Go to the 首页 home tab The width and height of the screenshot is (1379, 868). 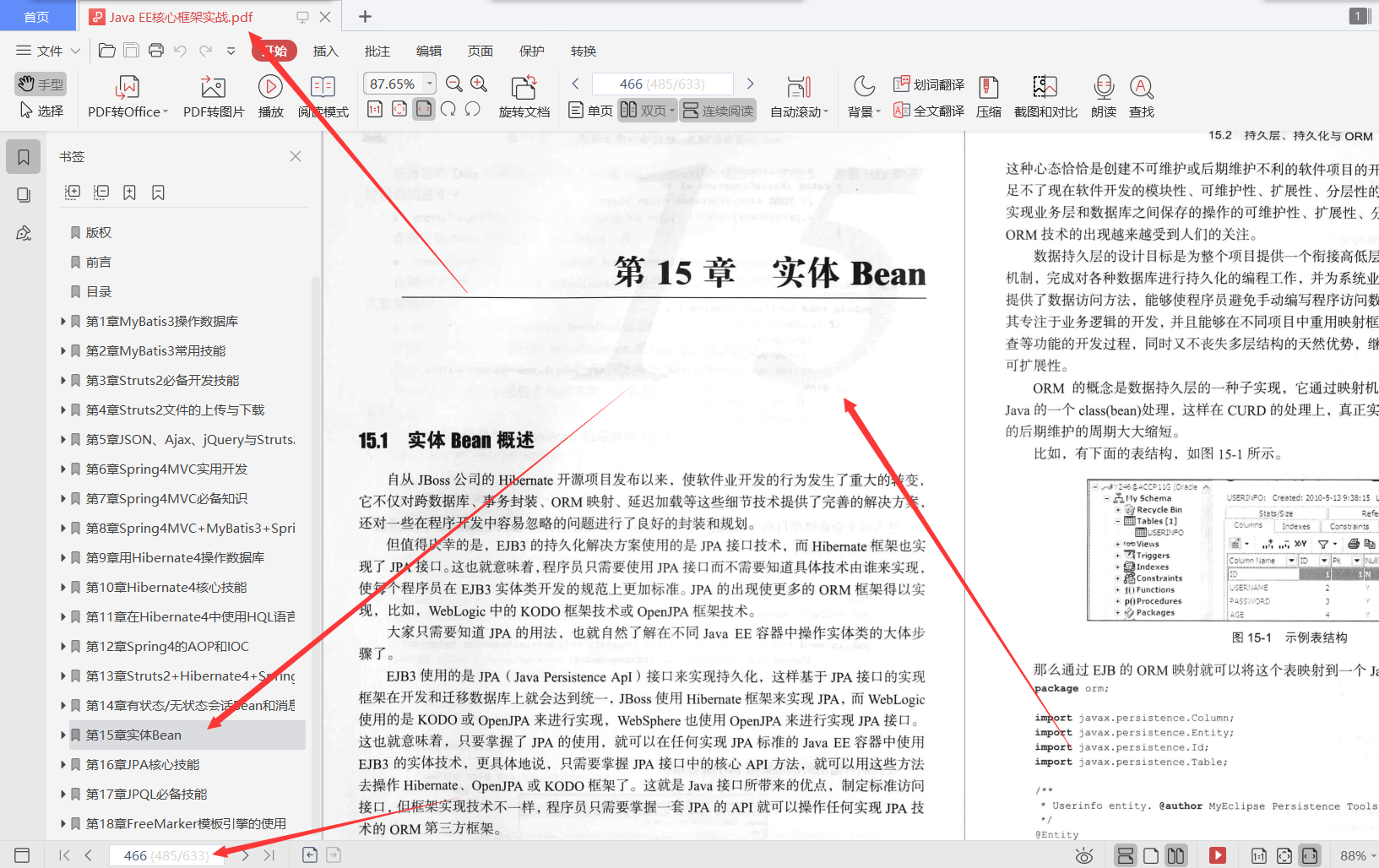[x=36, y=16]
